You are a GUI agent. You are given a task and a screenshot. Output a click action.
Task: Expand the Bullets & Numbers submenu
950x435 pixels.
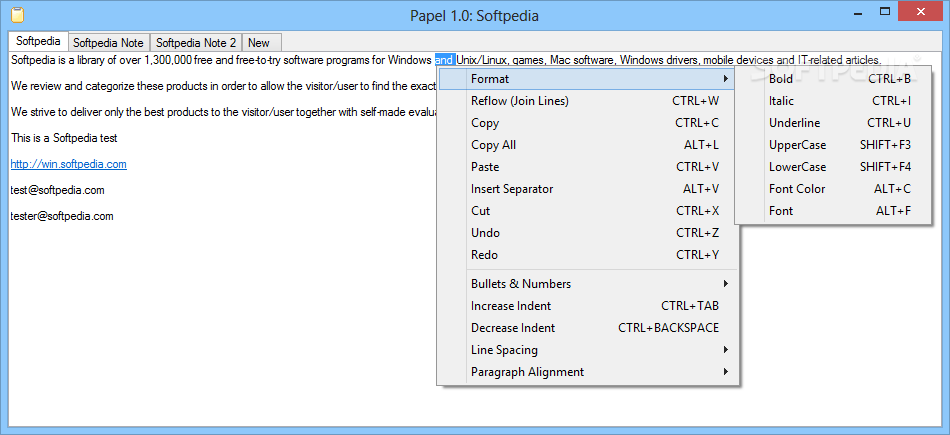[586, 284]
